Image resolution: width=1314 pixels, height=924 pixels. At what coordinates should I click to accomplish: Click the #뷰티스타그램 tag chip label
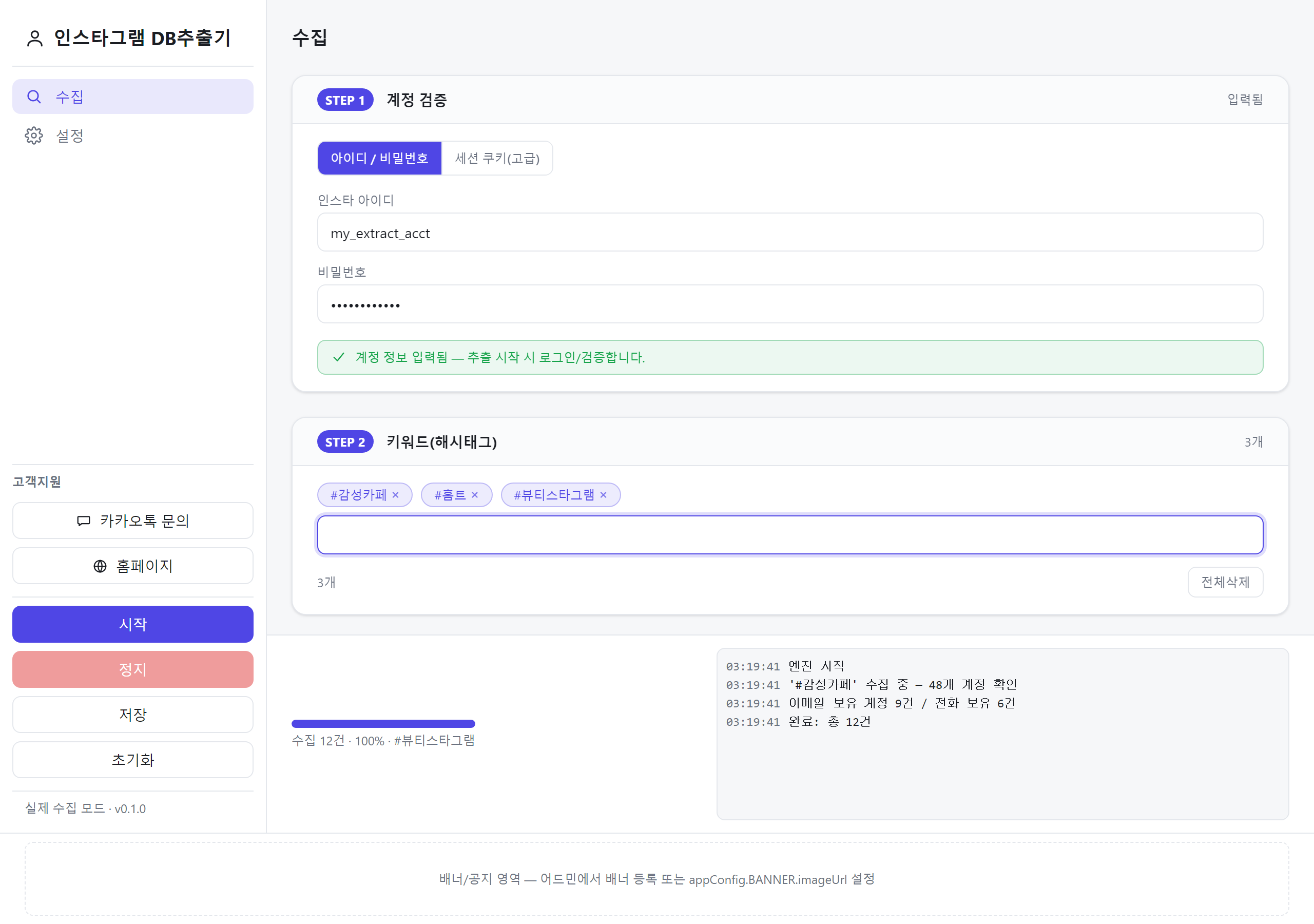point(554,495)
